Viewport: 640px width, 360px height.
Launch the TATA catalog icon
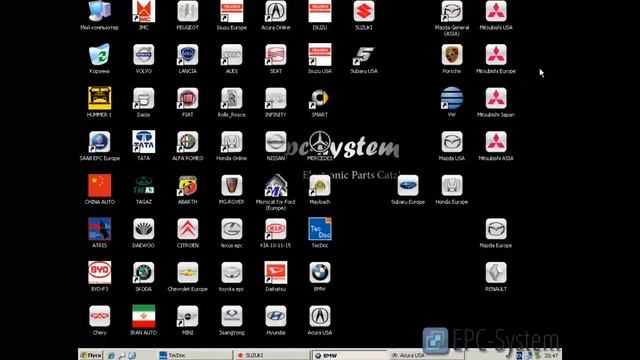pos(144,142)
